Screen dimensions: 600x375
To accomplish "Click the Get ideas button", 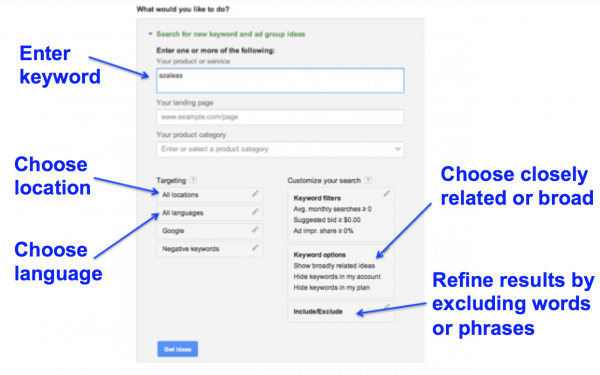I will click(x=178, y=349).
